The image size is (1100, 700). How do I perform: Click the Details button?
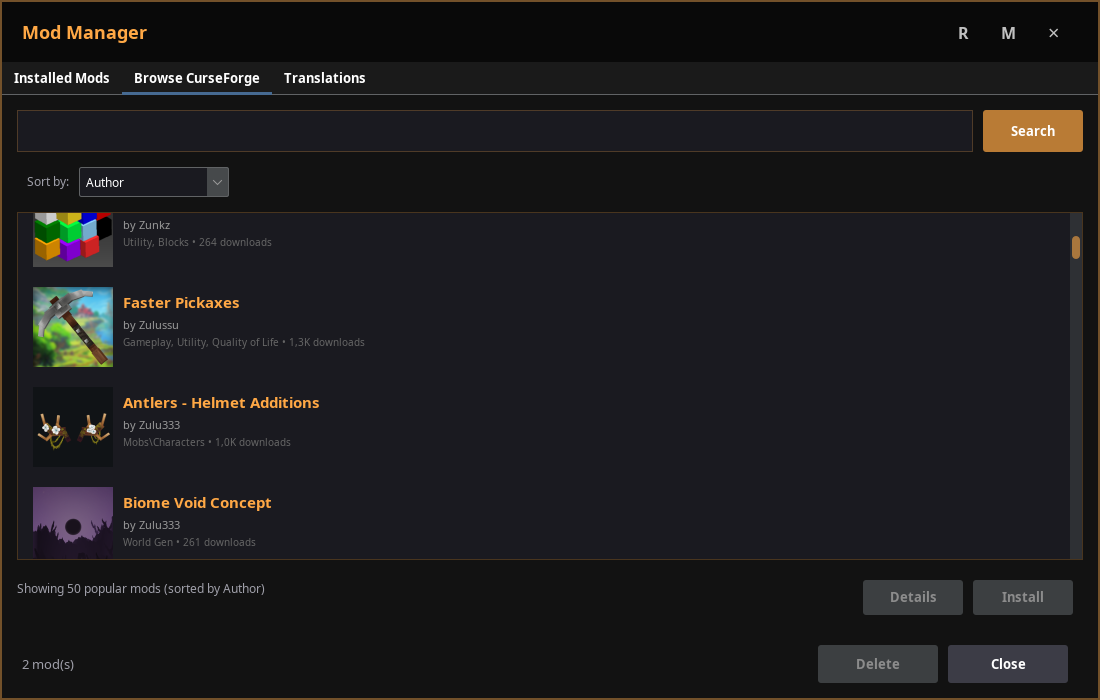[912, 597]
